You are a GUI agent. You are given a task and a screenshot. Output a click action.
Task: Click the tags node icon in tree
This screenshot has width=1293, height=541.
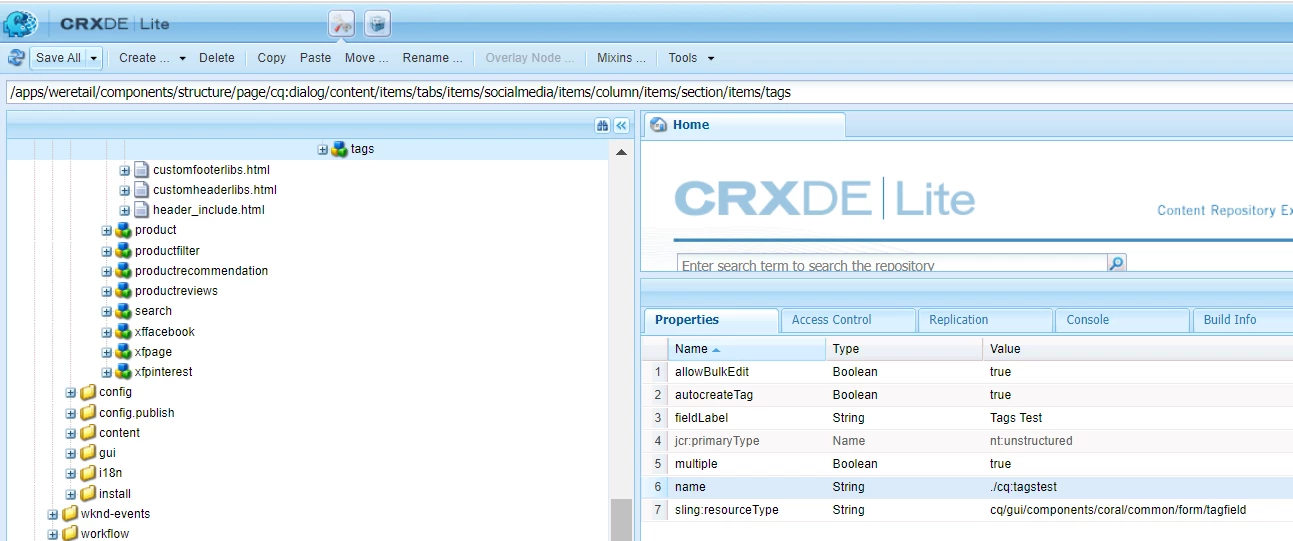click(x=339, y=149)
